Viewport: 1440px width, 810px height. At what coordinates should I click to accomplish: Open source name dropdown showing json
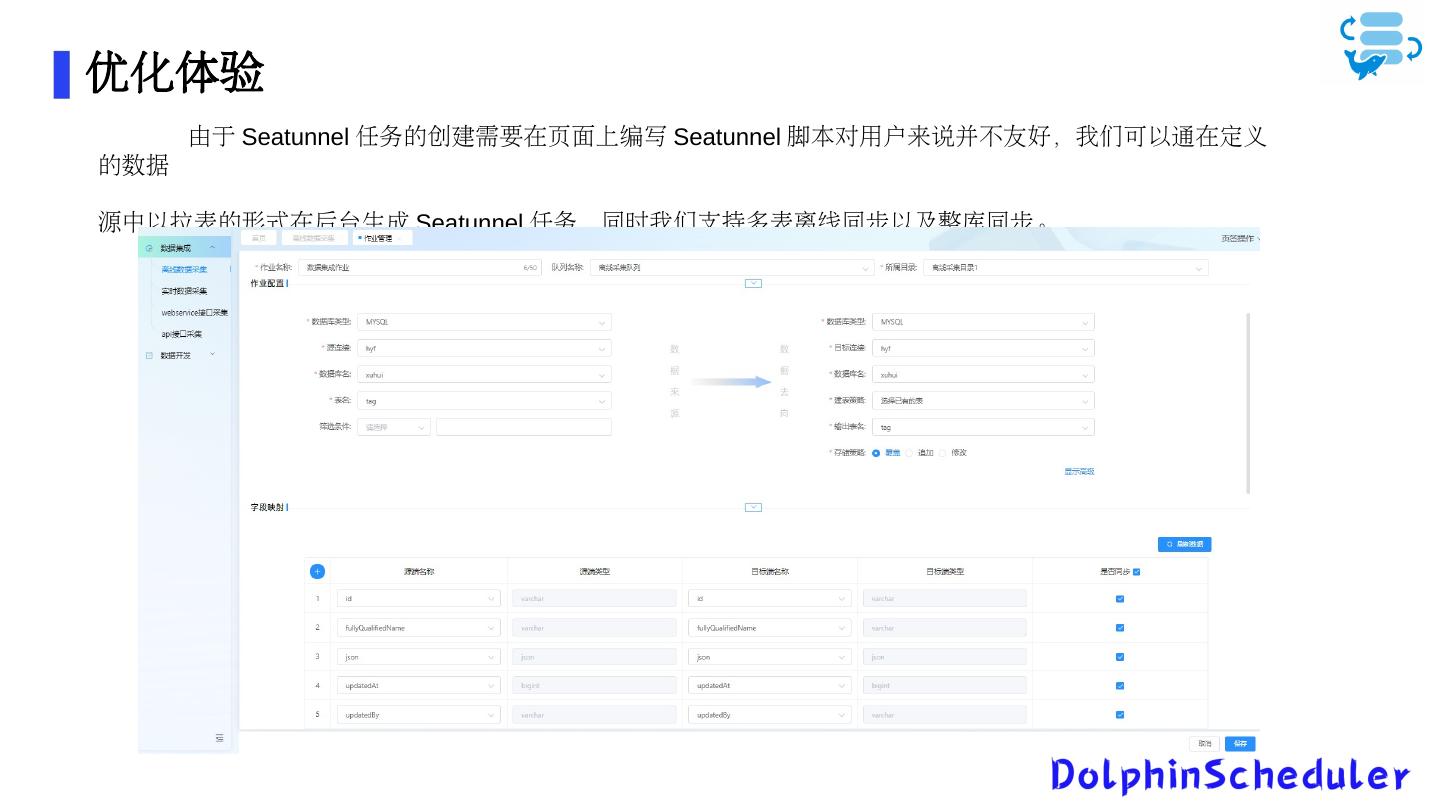(x=419, y=657)
